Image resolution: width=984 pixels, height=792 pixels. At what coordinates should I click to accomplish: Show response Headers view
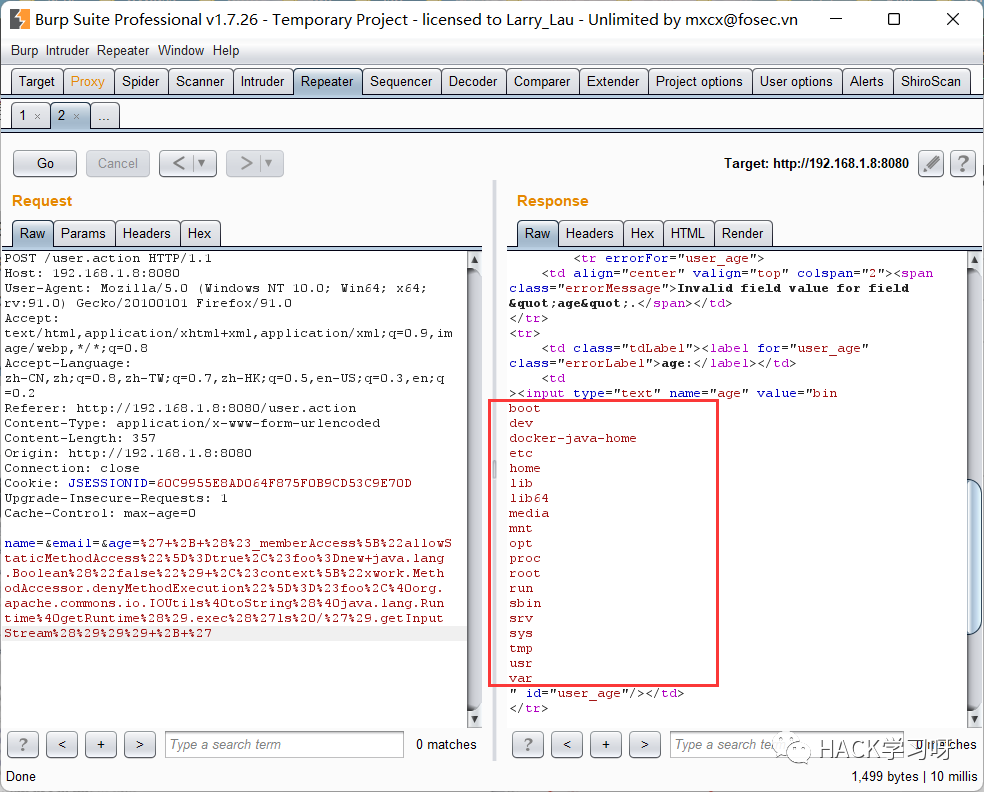[590, 233]
